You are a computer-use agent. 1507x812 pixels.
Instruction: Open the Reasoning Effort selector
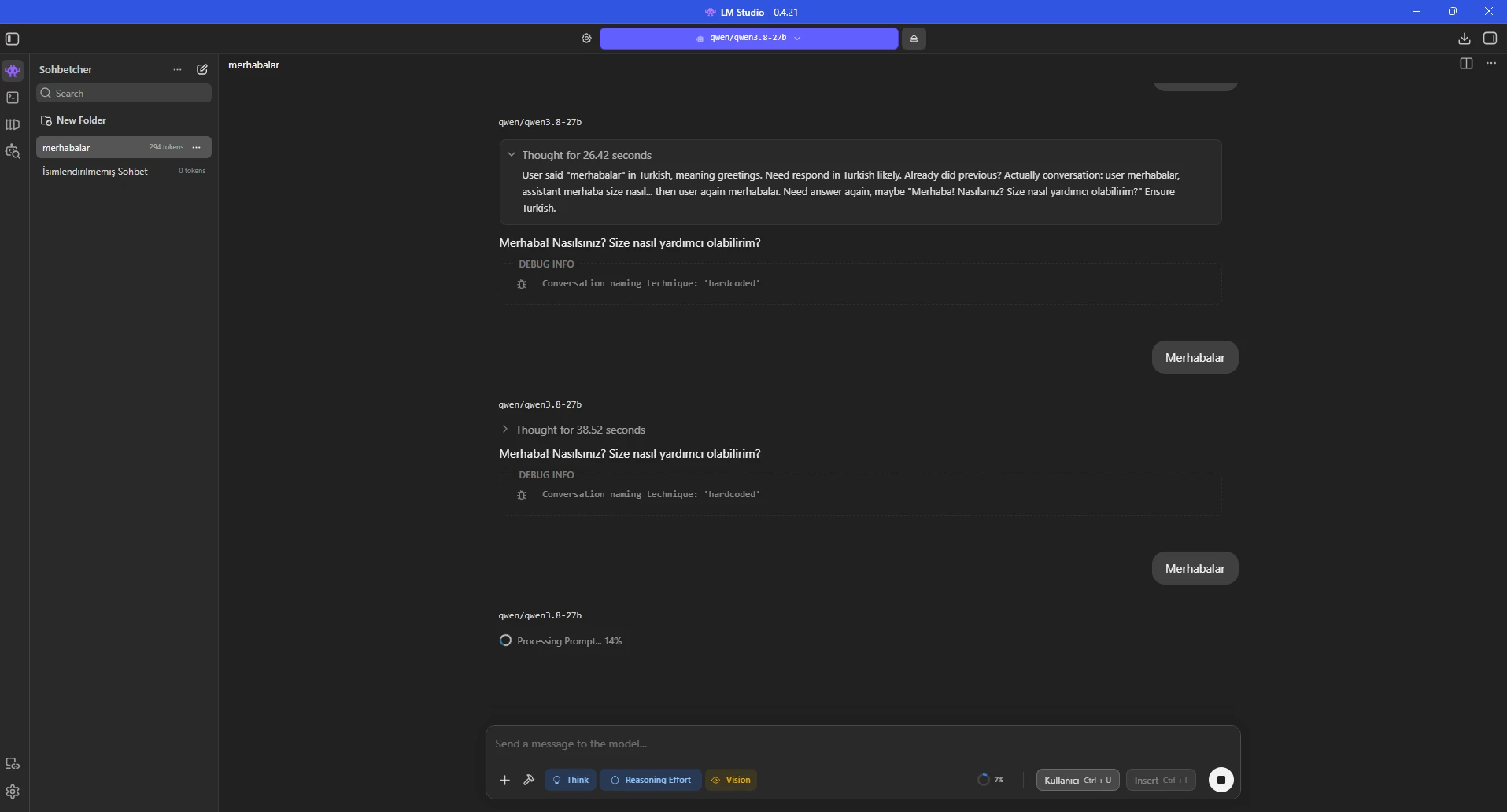coord(651,780)
